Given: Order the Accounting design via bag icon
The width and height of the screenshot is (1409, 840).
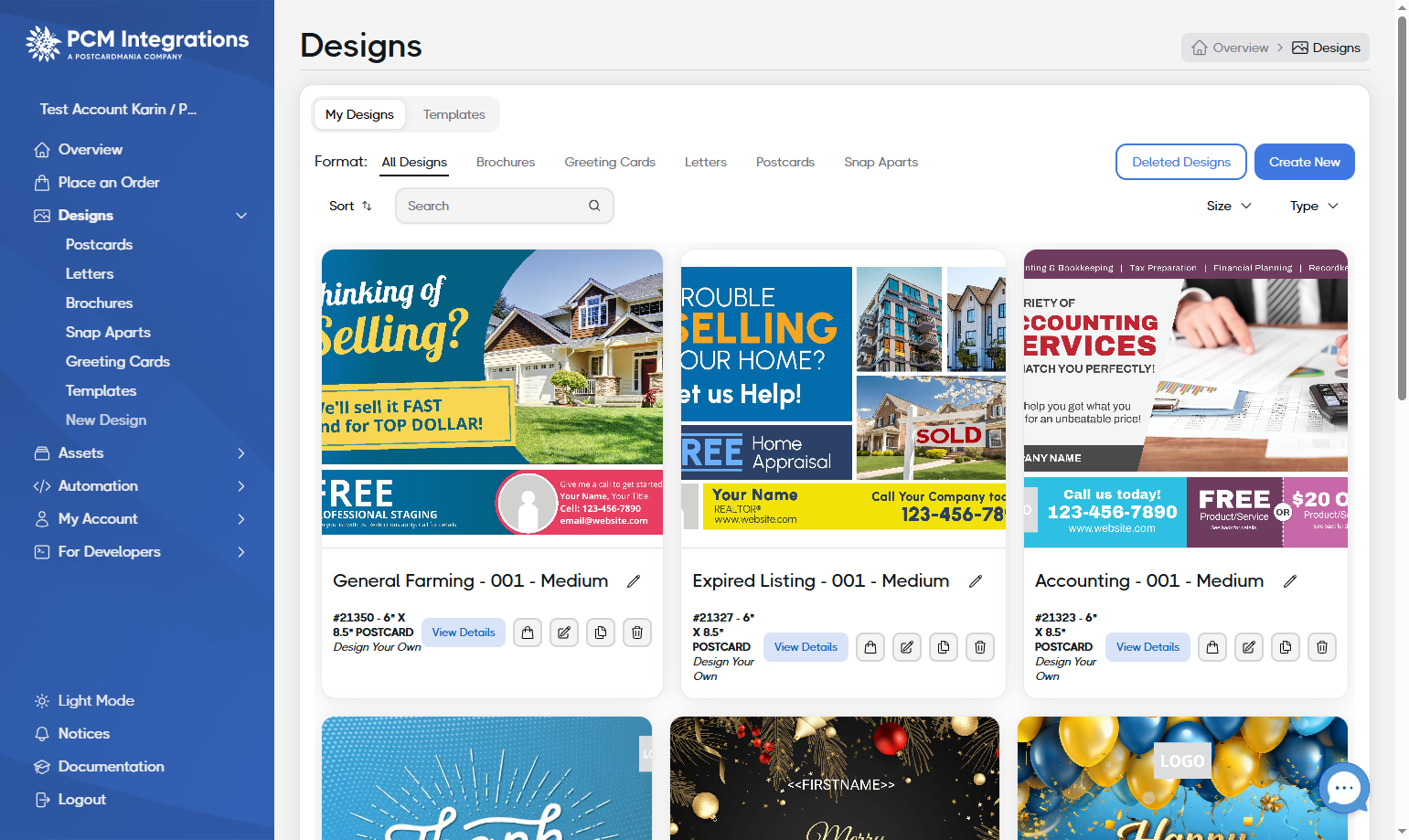Looking at the screenshot, I should pos(1212,647).
